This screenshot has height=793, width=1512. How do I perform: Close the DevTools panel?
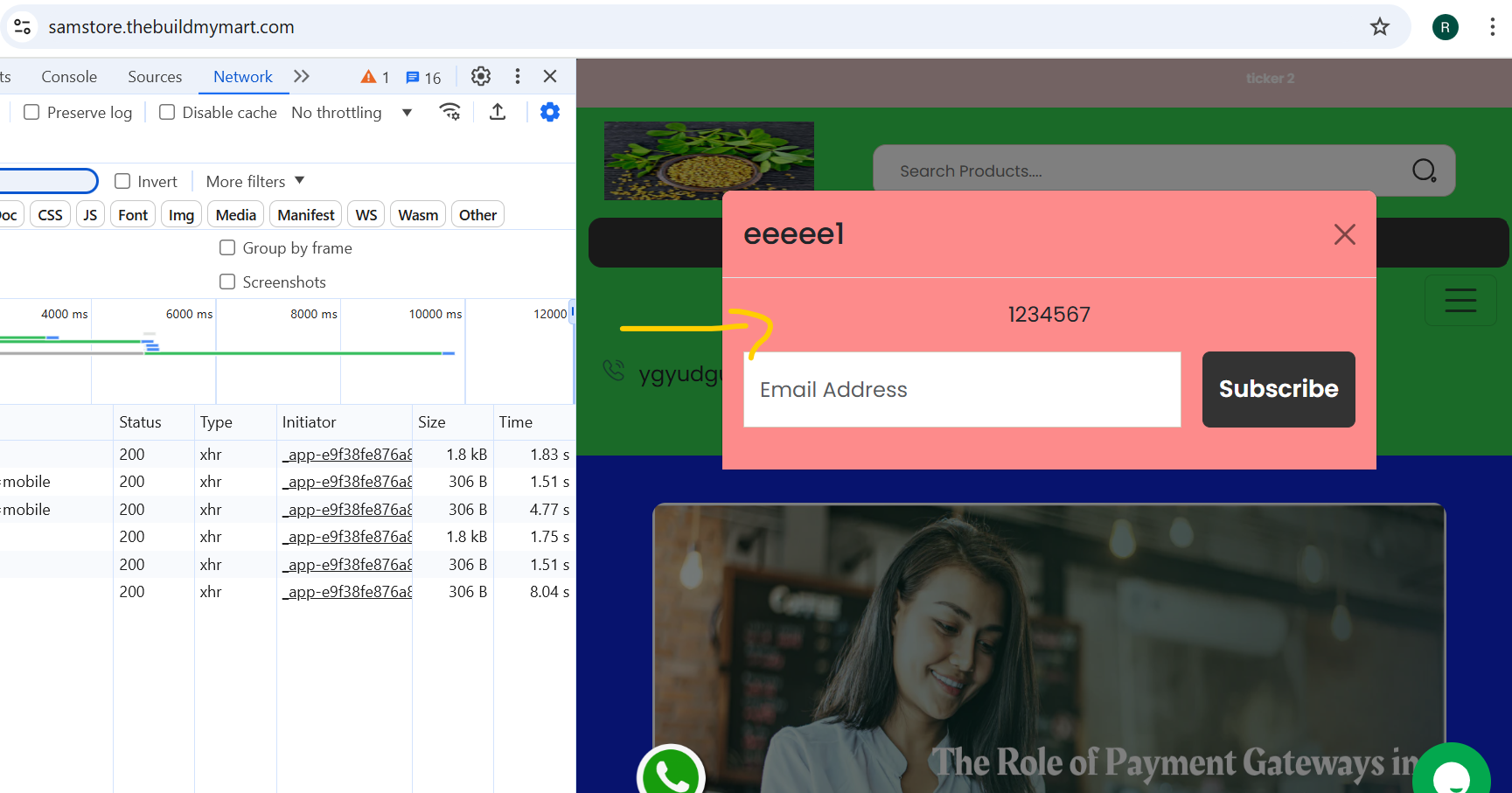[x=550, y=76]
